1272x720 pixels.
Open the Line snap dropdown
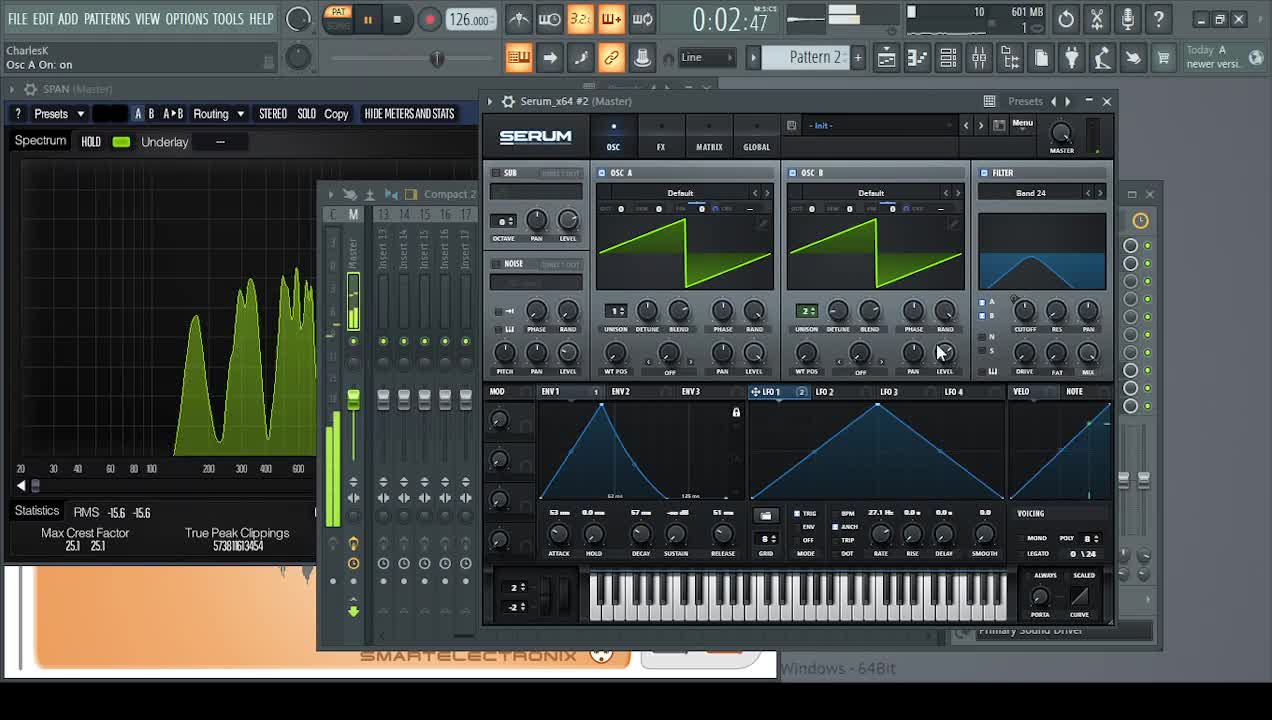tap(708, 57)
